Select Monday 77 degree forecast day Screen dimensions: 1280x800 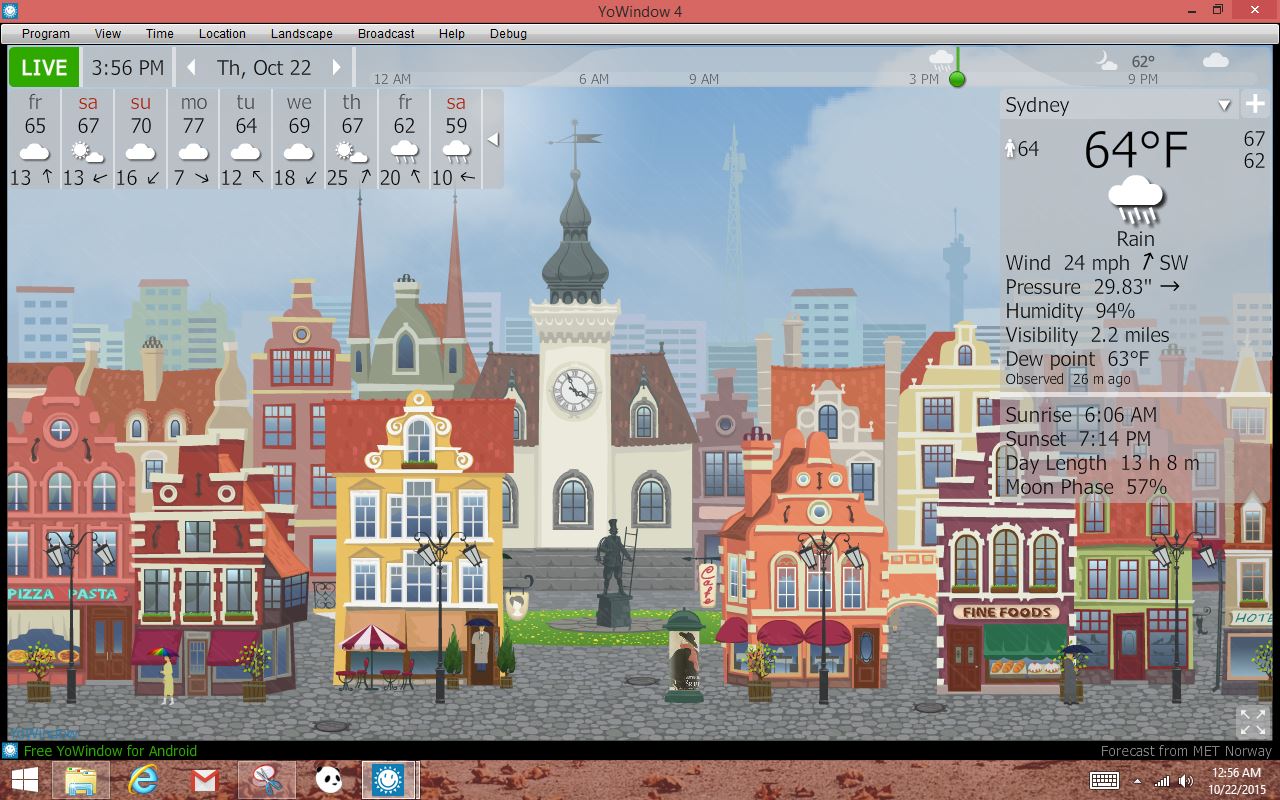pos(193,138)
